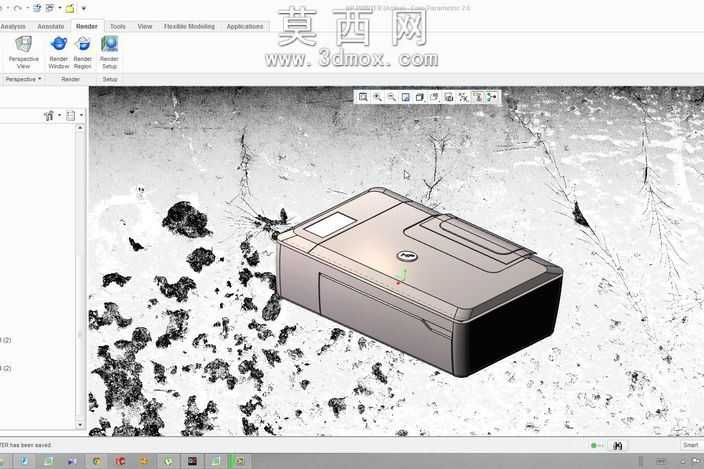
Task: Open Render Setup dialog
Action: pyautogui.click(x=109, y=53)
